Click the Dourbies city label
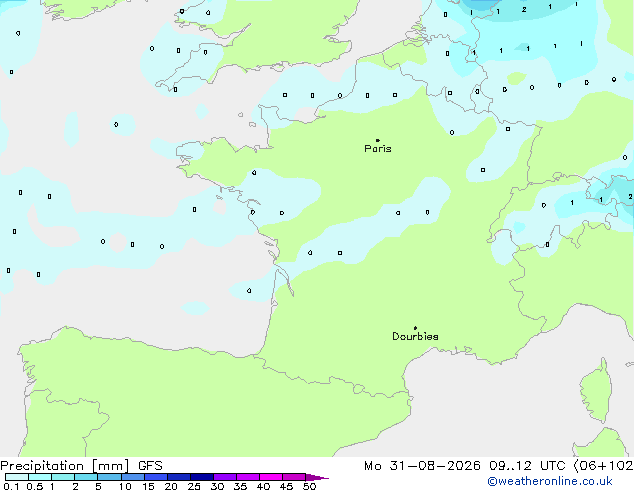The image size is (634, 490). (415, 336)
